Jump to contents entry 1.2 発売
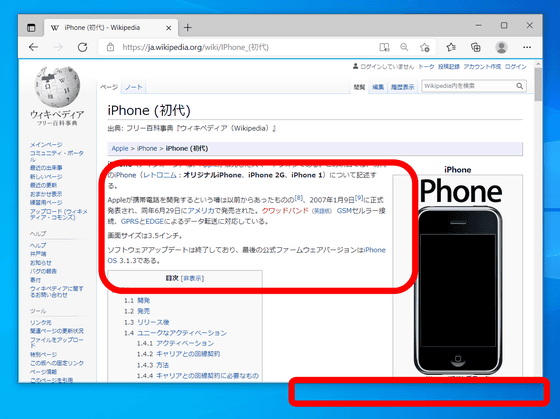 click(137, 311)
